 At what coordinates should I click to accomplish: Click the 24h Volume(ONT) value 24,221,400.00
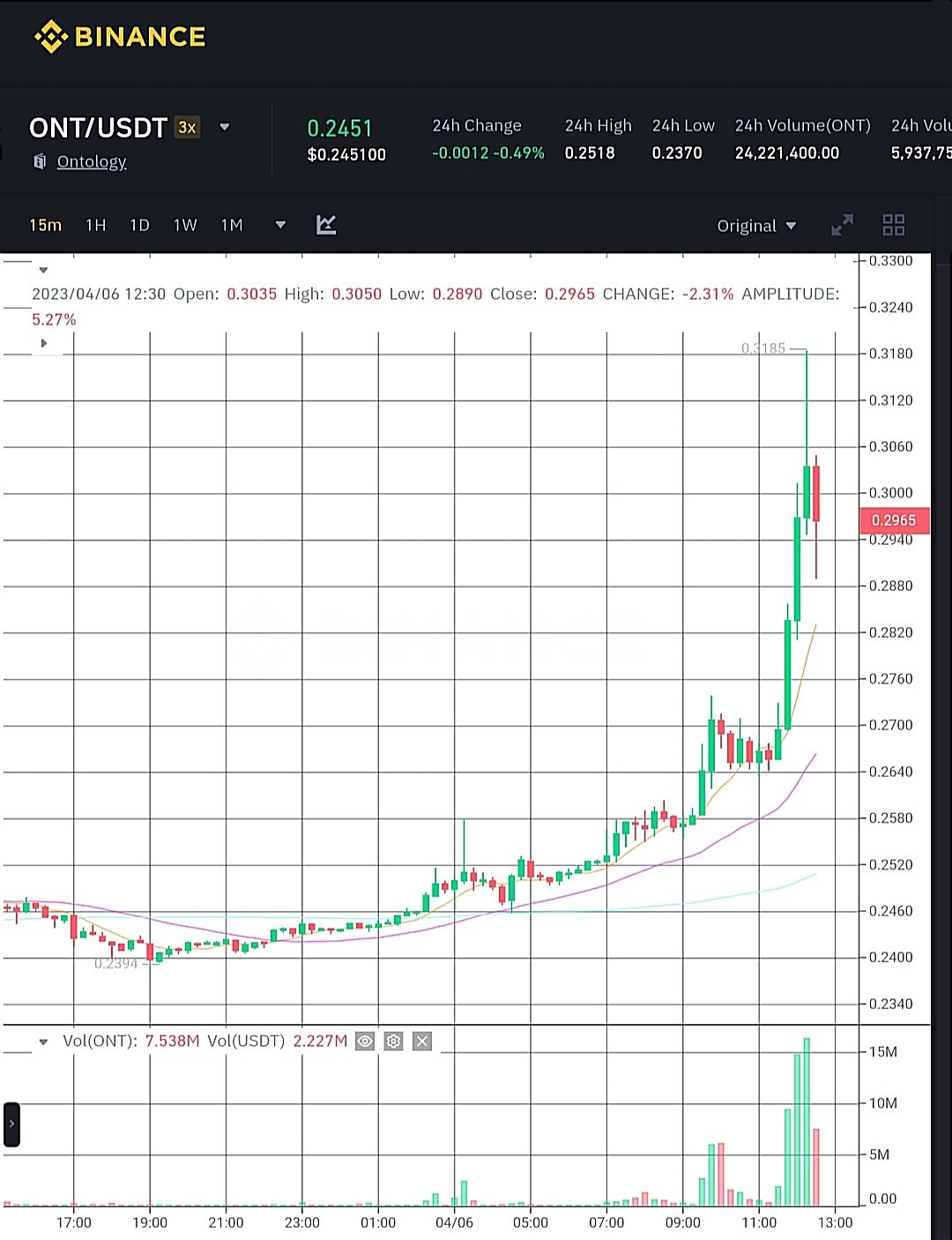(787, 153)
